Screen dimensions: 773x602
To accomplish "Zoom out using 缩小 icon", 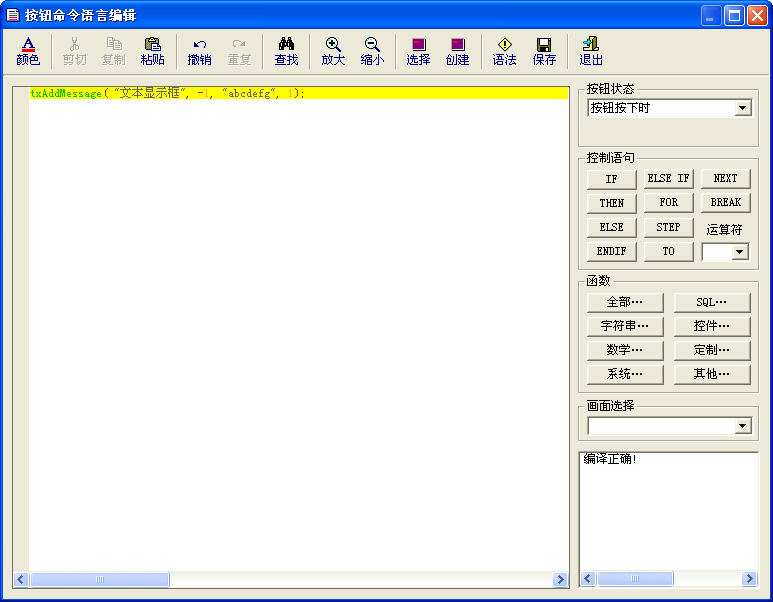I will 372,51.
